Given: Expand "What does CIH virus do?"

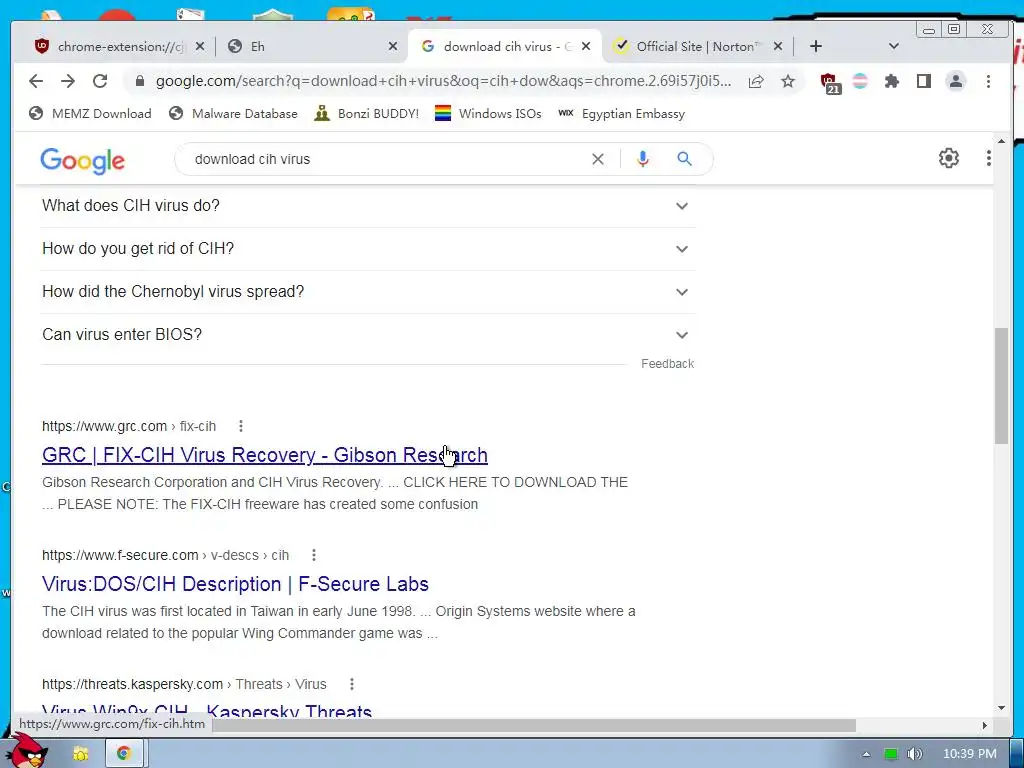Looking at the screenshot, I should [368, 206].
